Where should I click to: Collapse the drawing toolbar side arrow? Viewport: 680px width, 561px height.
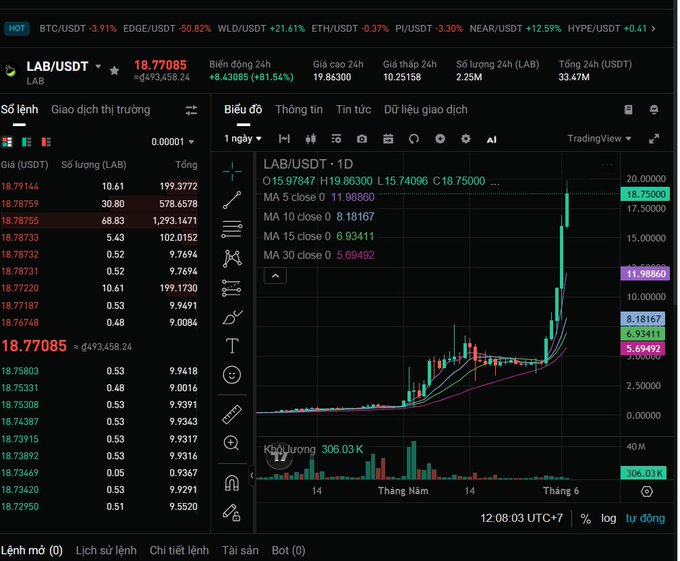pos(252,475)
